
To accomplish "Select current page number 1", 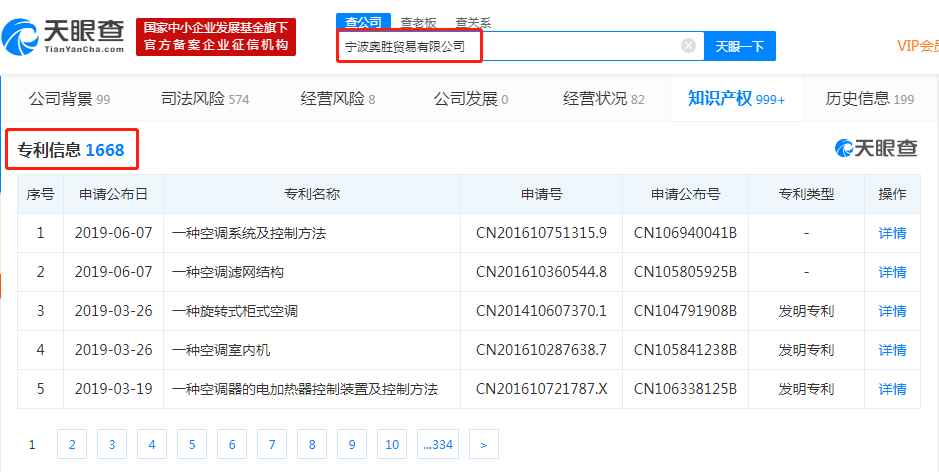I will click(x=32, y=444).
